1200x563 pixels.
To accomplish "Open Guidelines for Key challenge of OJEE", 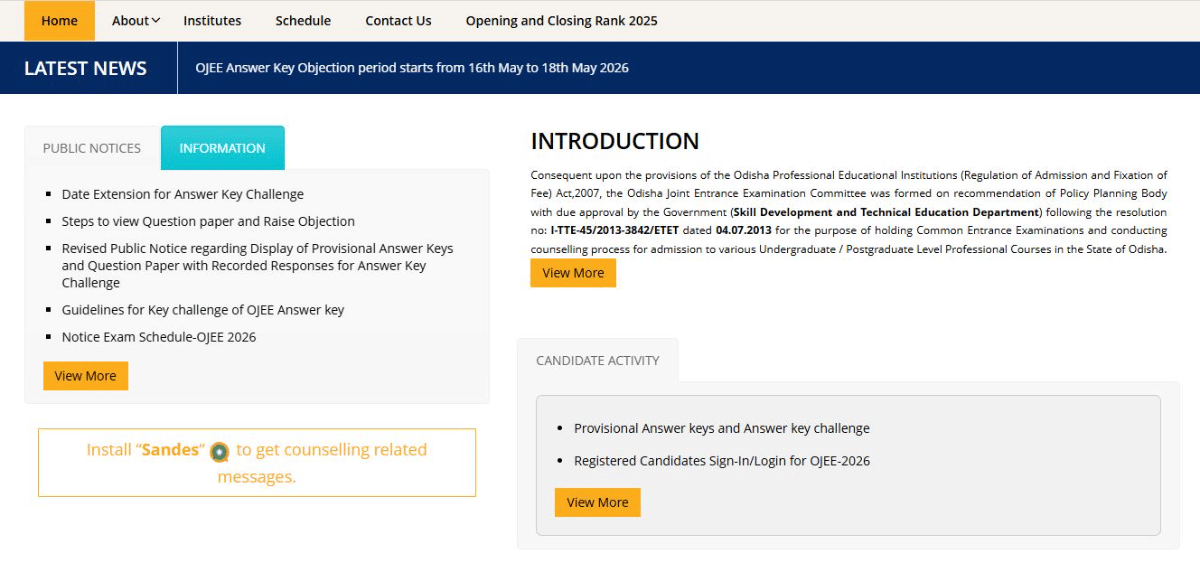I will (203, 310).
